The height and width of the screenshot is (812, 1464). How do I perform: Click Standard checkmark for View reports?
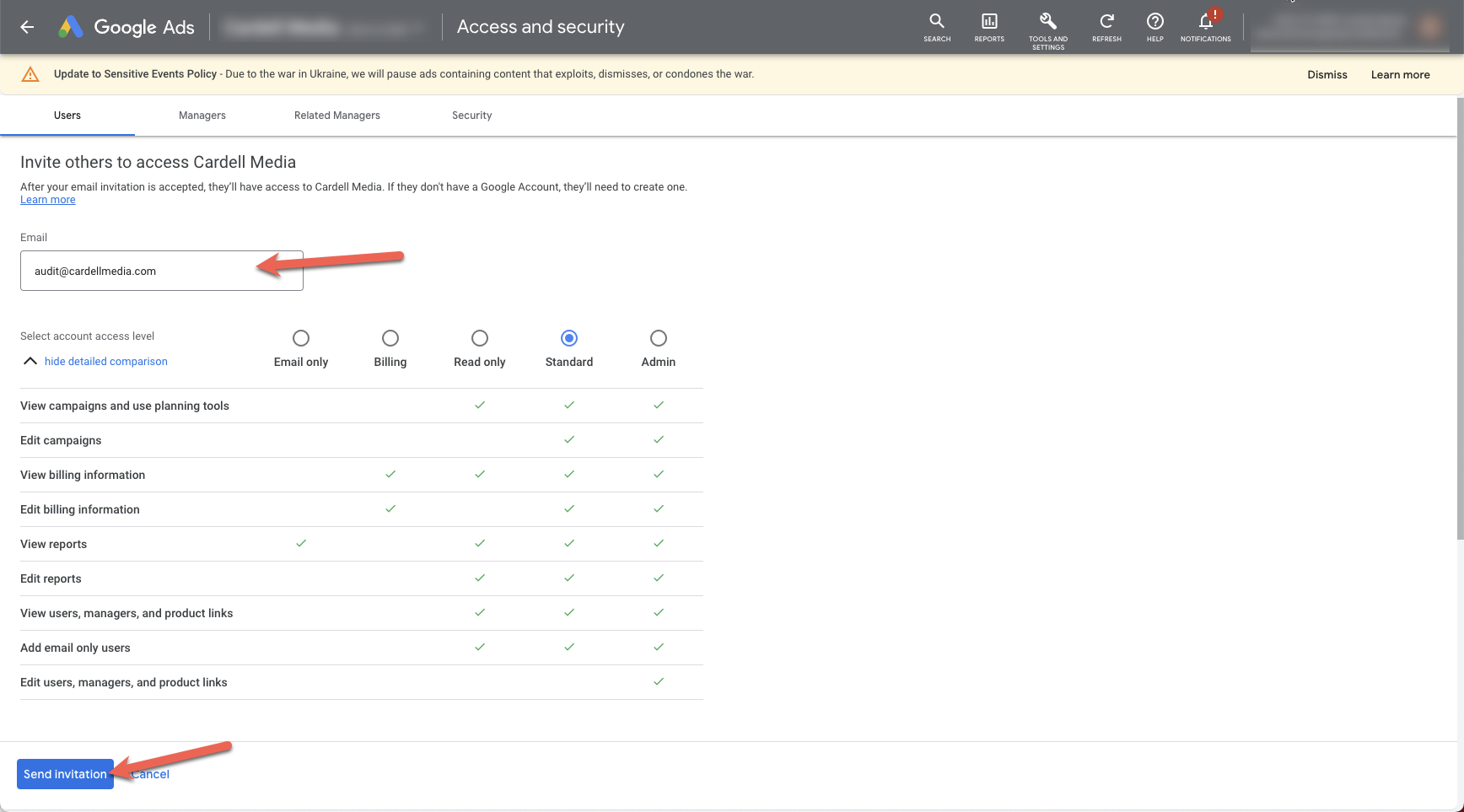(569, 543)
